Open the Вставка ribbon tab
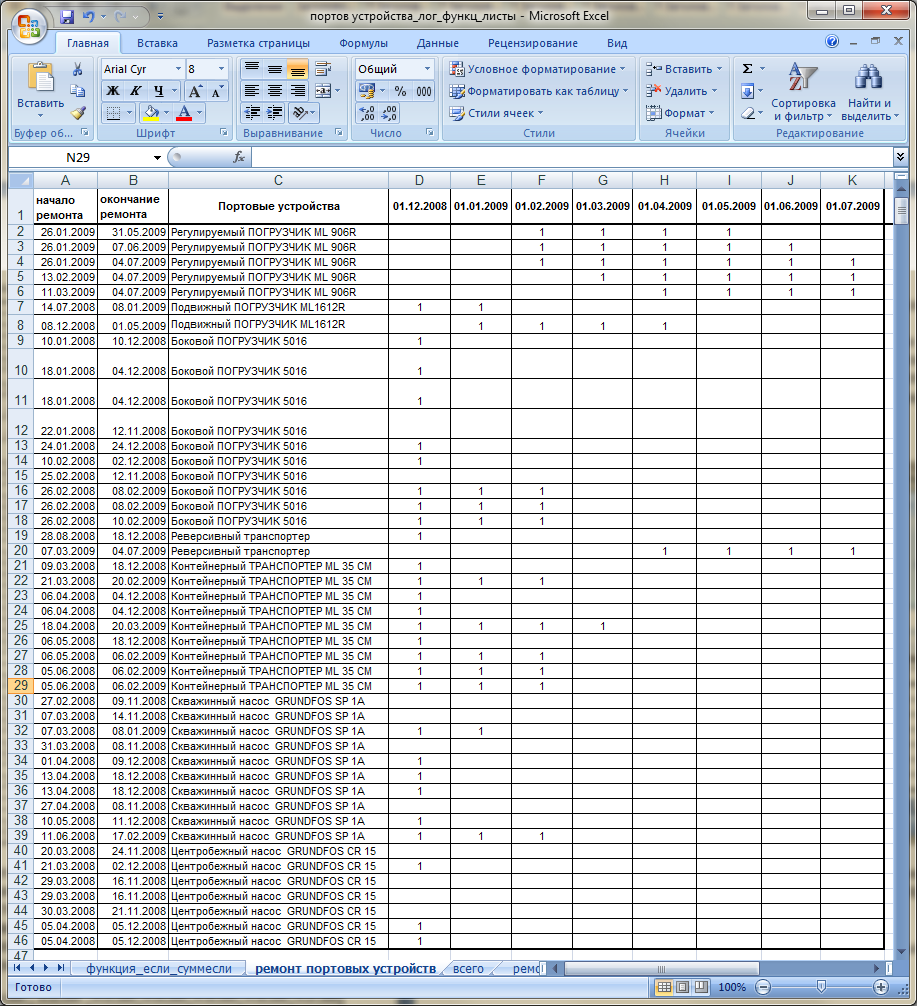The image size is (917, 1006). (x=157, y=43)
